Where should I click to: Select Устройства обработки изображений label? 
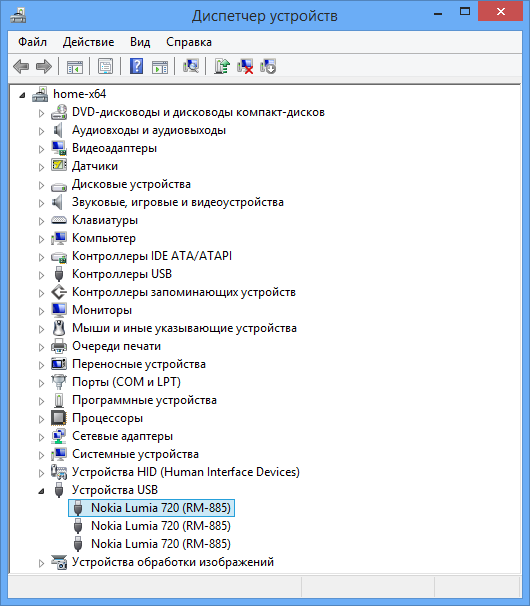tap(173, 562)
